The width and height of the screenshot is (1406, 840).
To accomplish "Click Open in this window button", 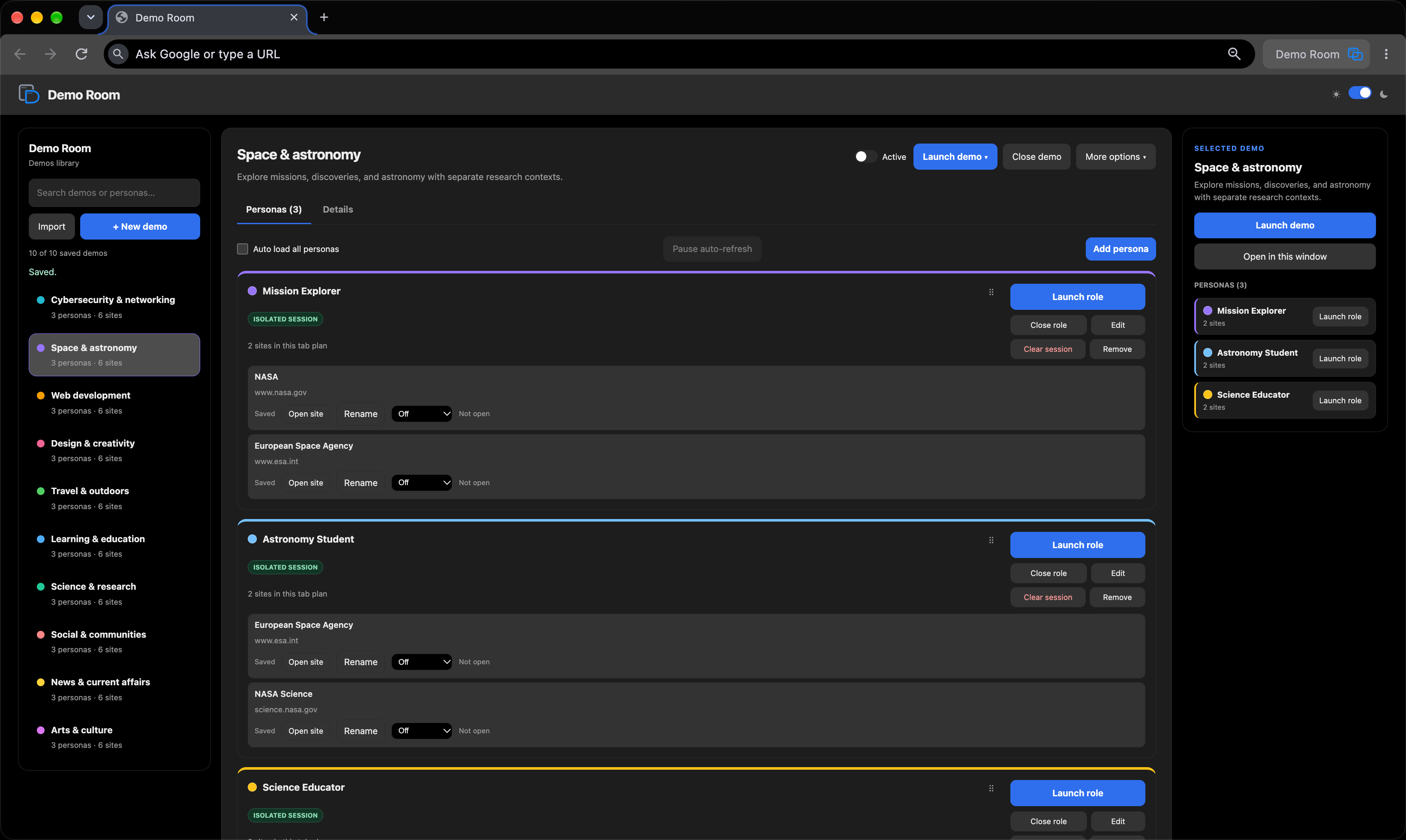I will coord(1284,256).
